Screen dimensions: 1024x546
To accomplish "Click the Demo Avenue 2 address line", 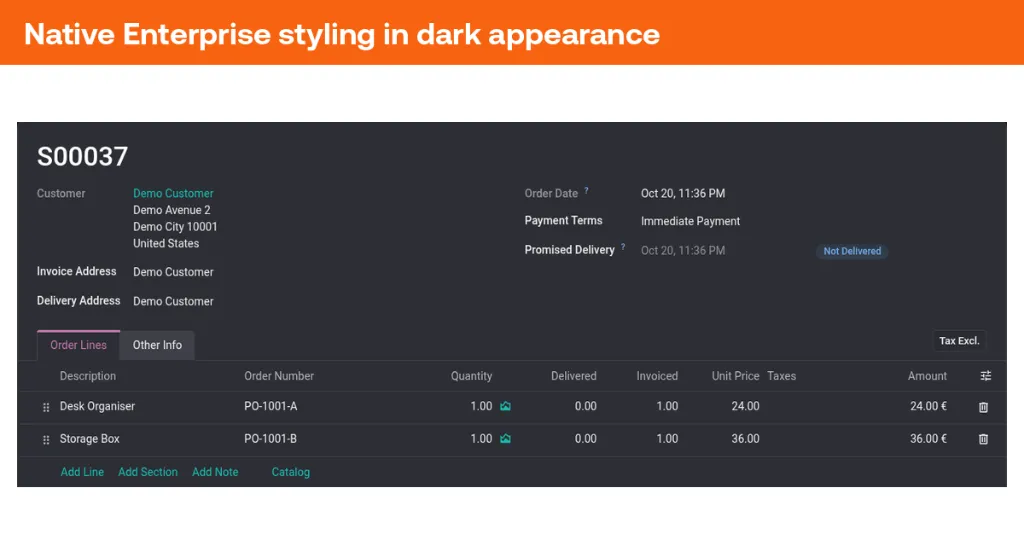I will pyautogui.click(x=172, y=210).
